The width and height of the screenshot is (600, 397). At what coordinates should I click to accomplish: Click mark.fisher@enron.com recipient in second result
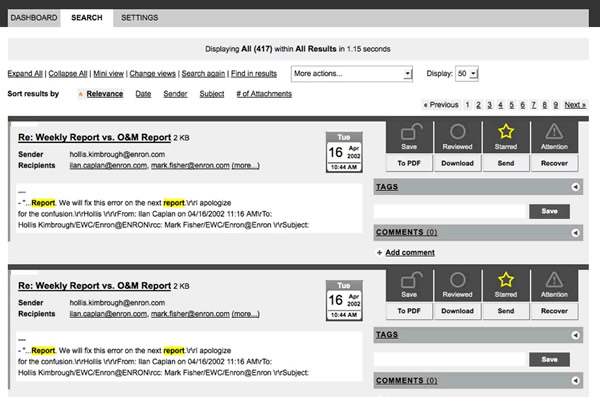pyautogui.click(x=190, y=314)
